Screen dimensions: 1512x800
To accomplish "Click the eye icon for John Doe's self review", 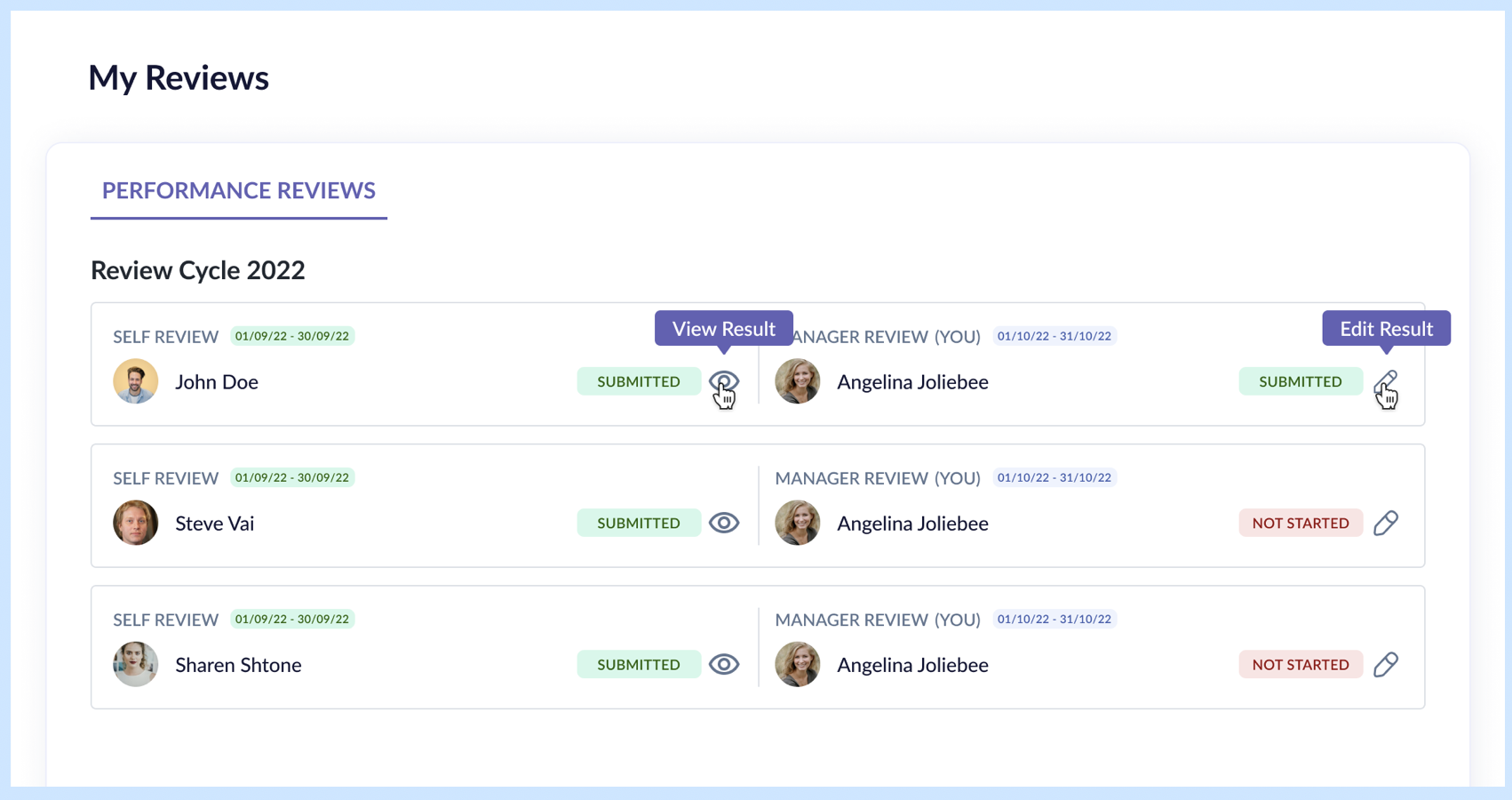I will pos(723,382).
